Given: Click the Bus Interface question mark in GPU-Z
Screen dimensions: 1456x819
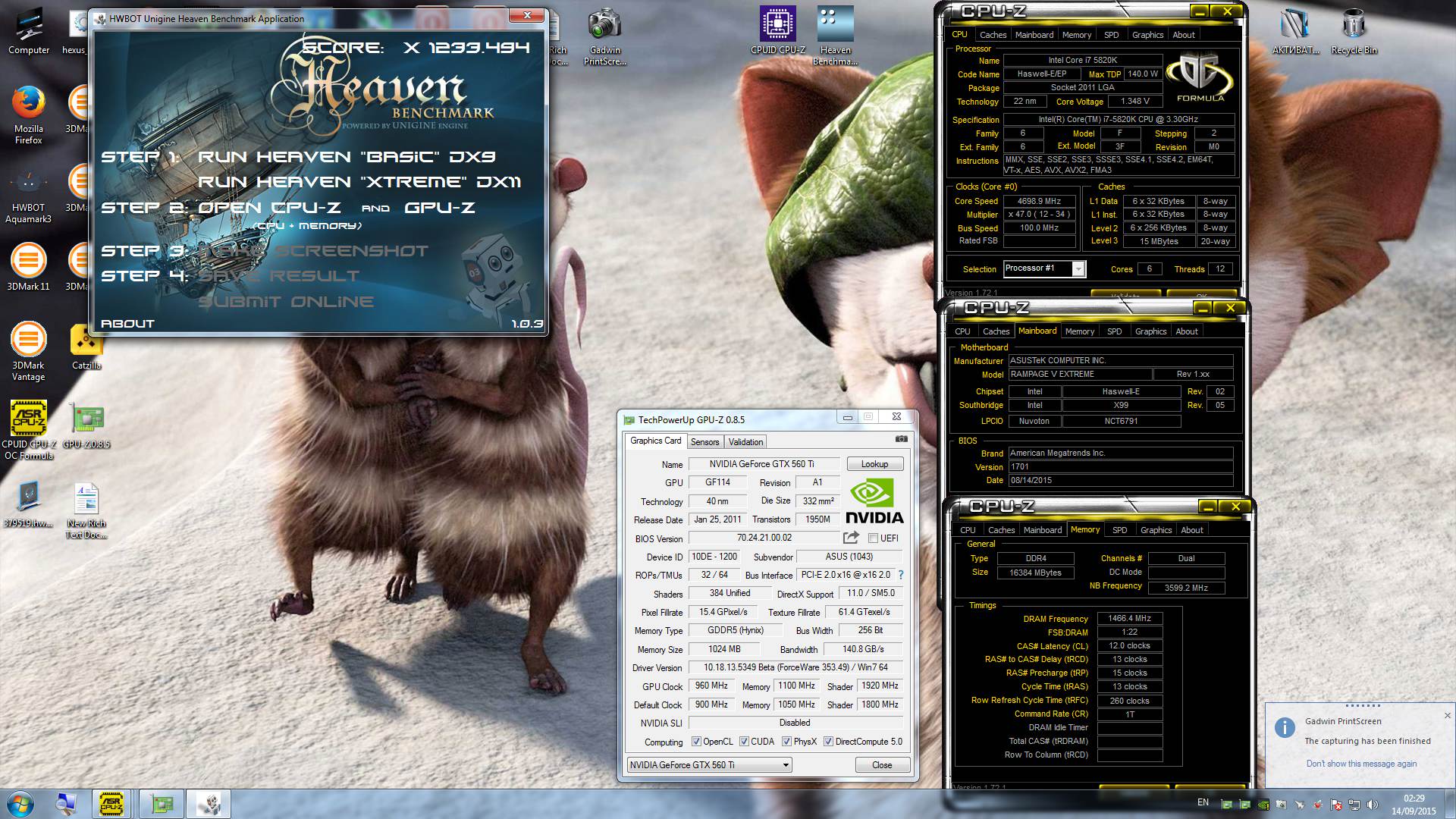Looking at the screenshot, I should (x=901, y=575).
